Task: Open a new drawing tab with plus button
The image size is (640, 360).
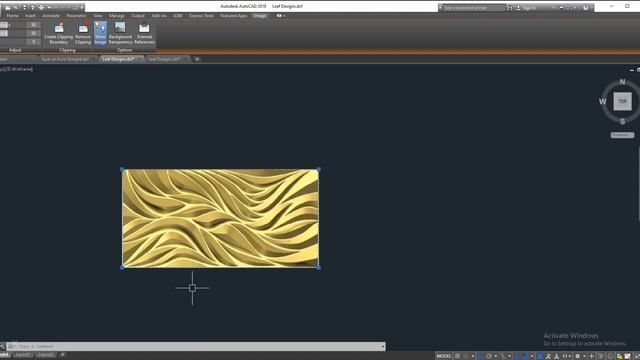Action: 197,59
